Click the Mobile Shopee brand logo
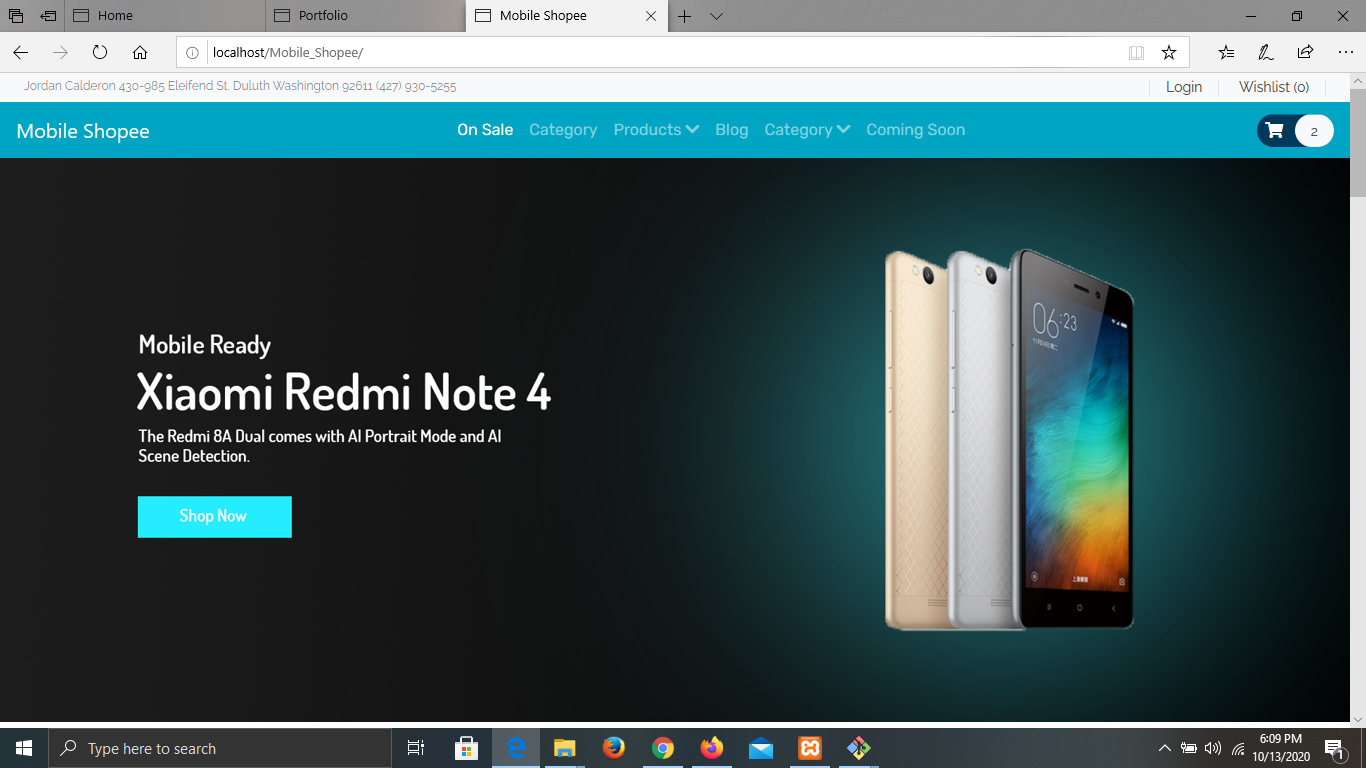 pyautogui.click(x=83, y=131)
